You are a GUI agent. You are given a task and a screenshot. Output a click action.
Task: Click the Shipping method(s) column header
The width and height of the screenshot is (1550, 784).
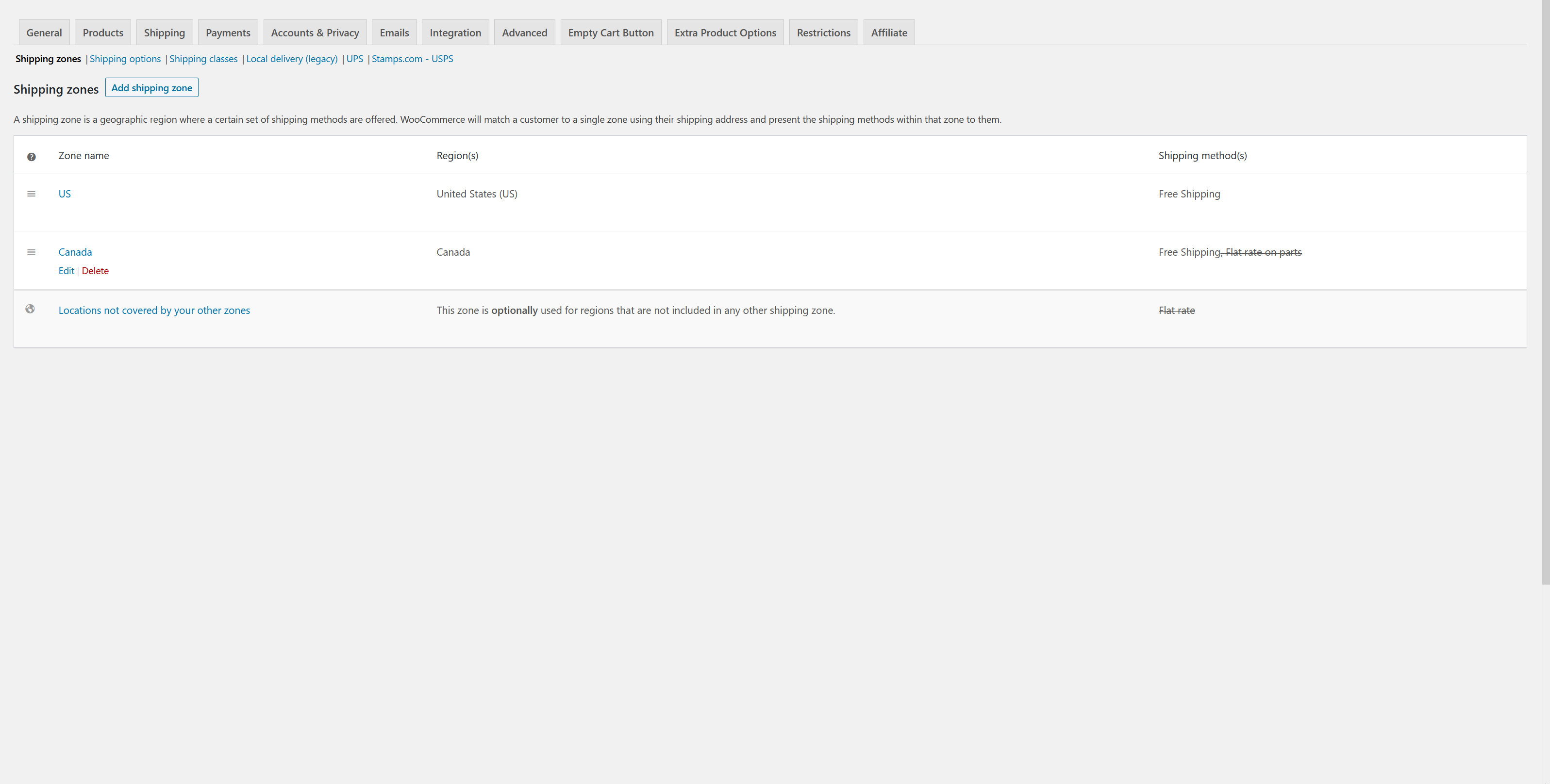(x=1202, y=156)
